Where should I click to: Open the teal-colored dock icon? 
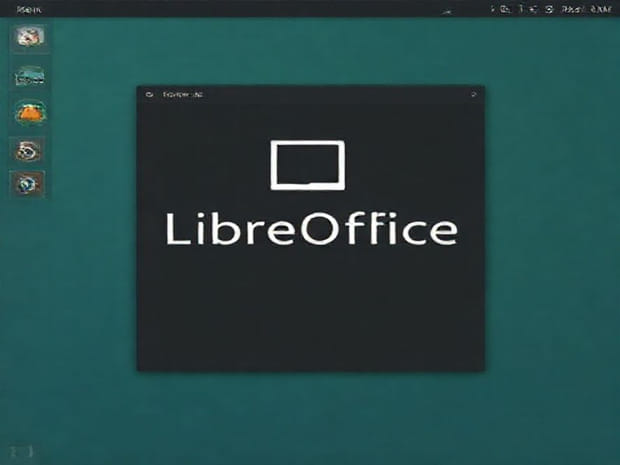[30, 77]
